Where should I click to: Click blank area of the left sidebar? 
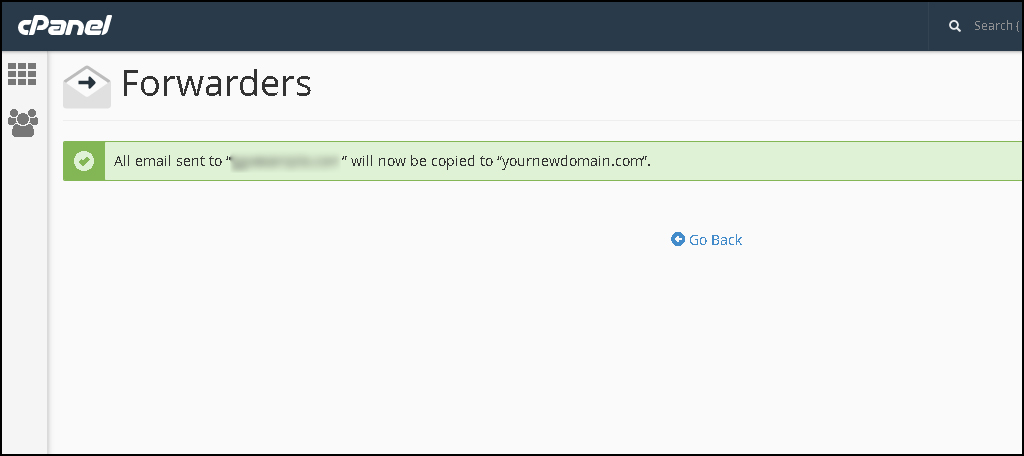pos(22,300)
